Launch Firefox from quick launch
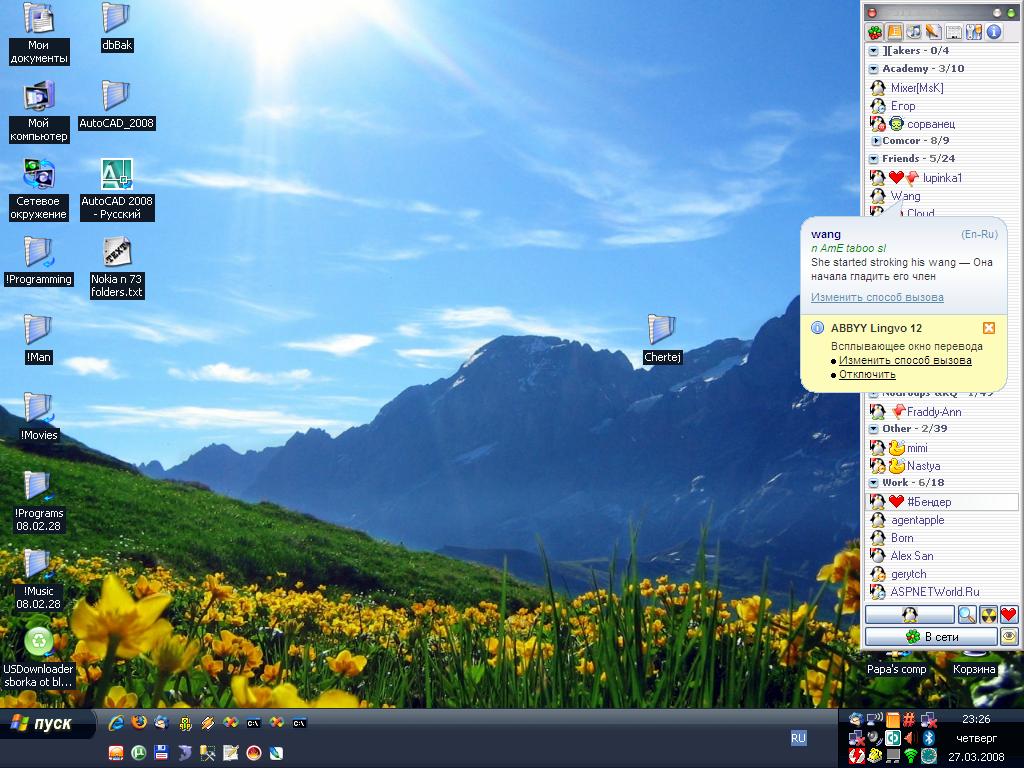The width and height of the screenshot is (1024, 768). pyautogui.click(x=138, y=723)
